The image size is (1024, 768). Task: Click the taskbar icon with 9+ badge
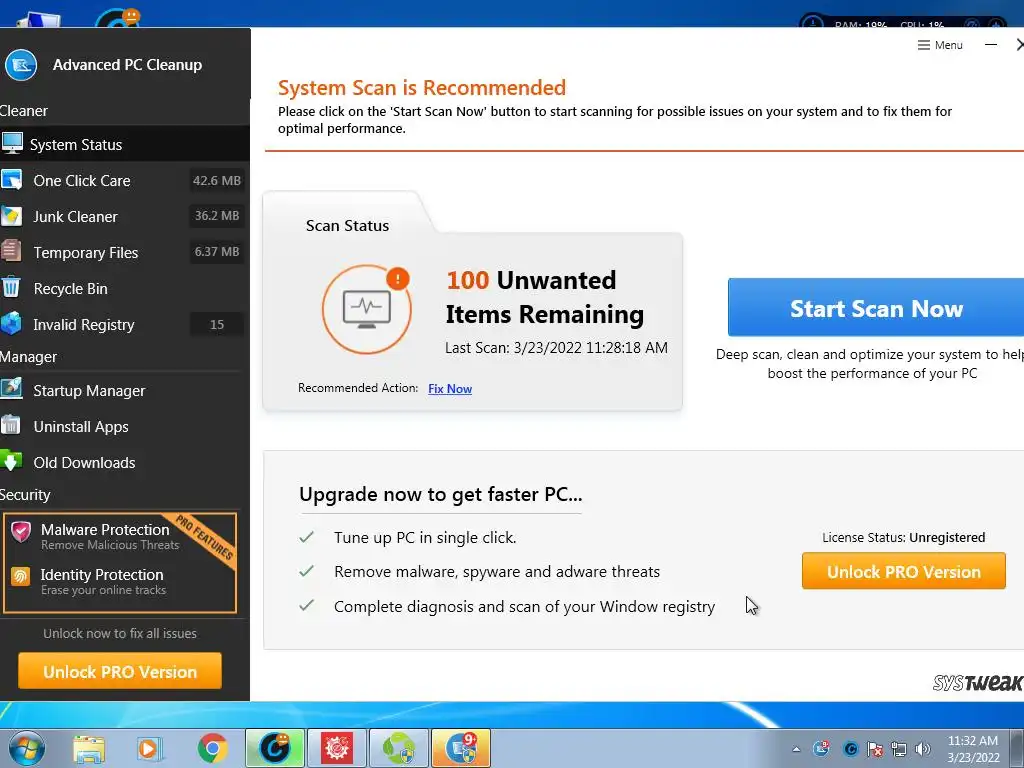[460, 748]
